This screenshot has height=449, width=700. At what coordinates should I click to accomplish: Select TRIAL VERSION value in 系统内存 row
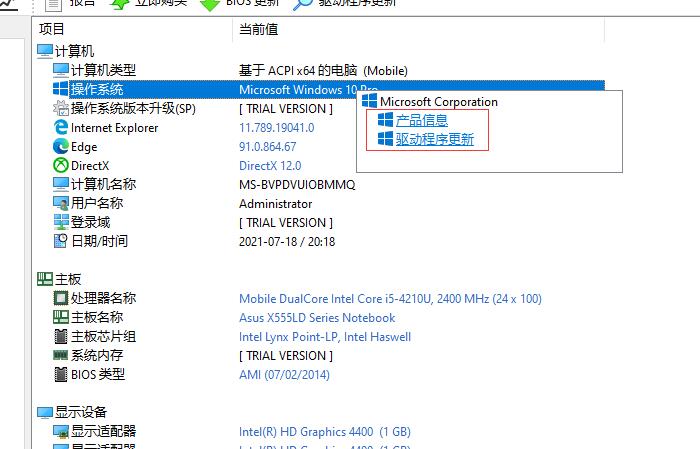[286, 356]
